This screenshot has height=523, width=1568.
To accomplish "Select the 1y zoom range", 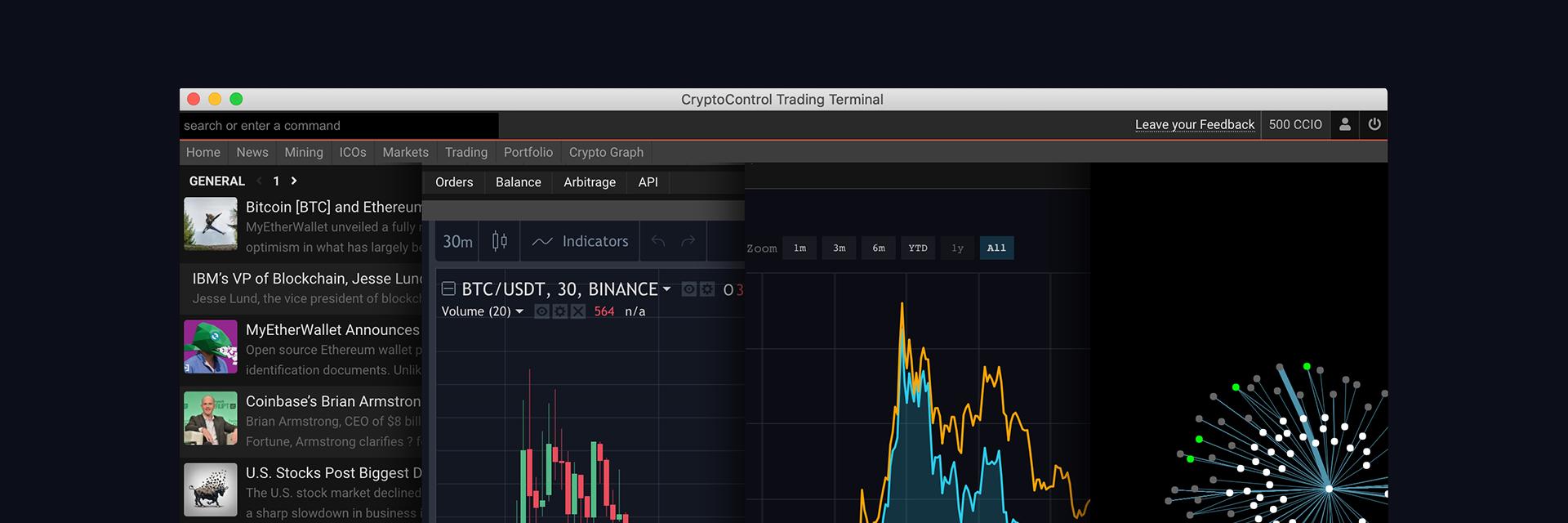I will [x=957, y=248].
